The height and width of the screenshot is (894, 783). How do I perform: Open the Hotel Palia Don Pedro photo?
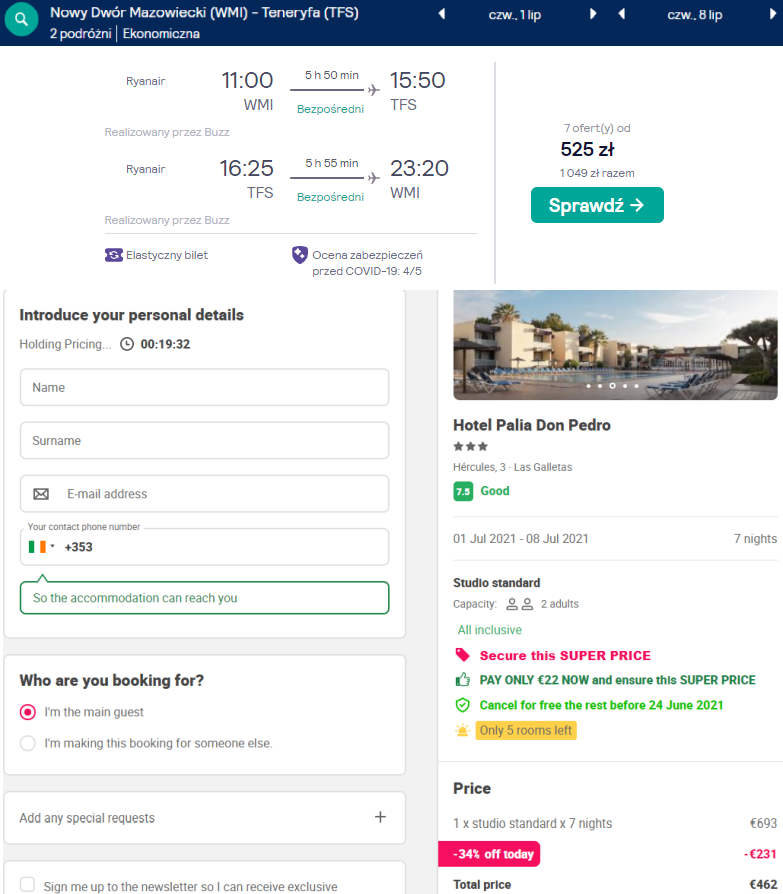[x=615, y=345]
